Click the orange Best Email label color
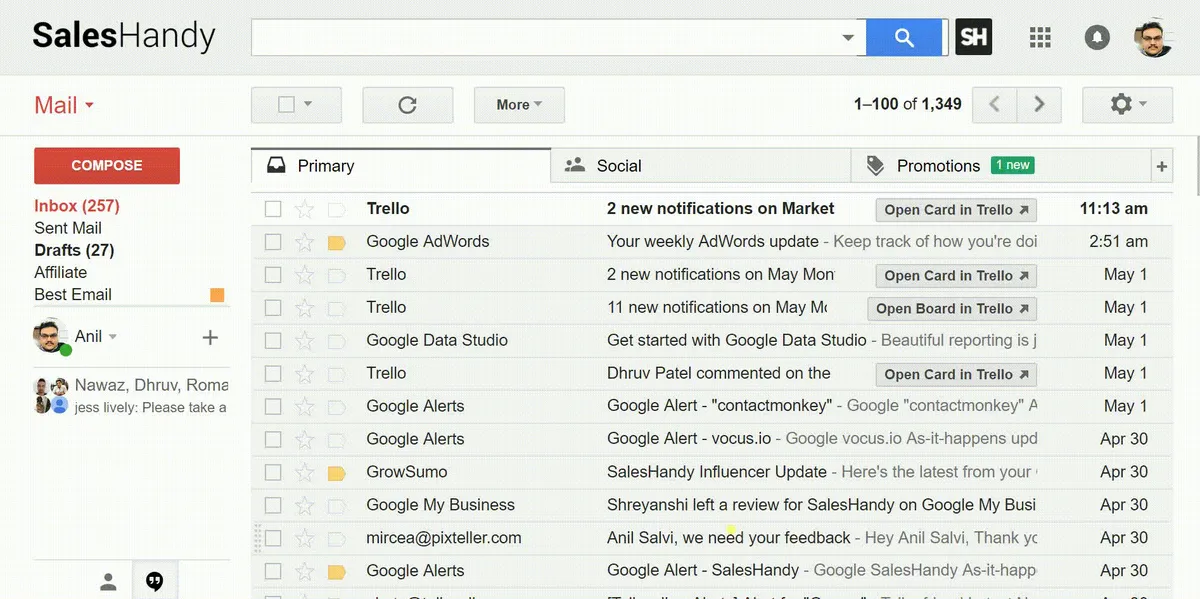This screenshot has height=599, width=1200. (x=217, y=295)
